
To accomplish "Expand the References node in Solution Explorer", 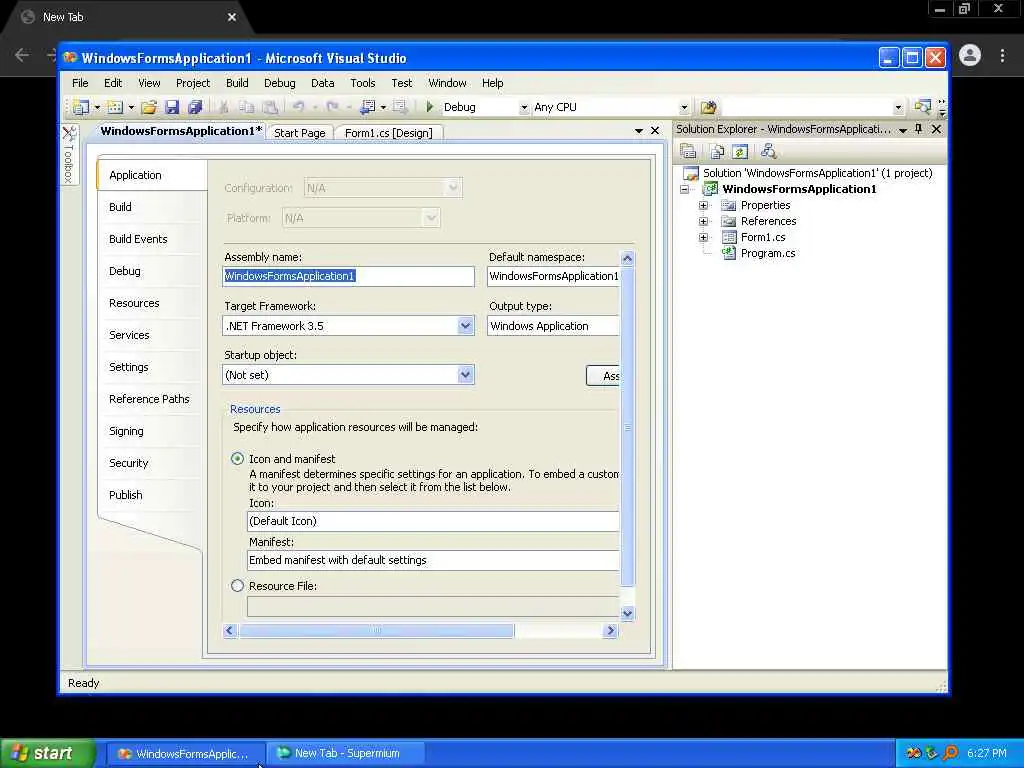I will 703,221.
